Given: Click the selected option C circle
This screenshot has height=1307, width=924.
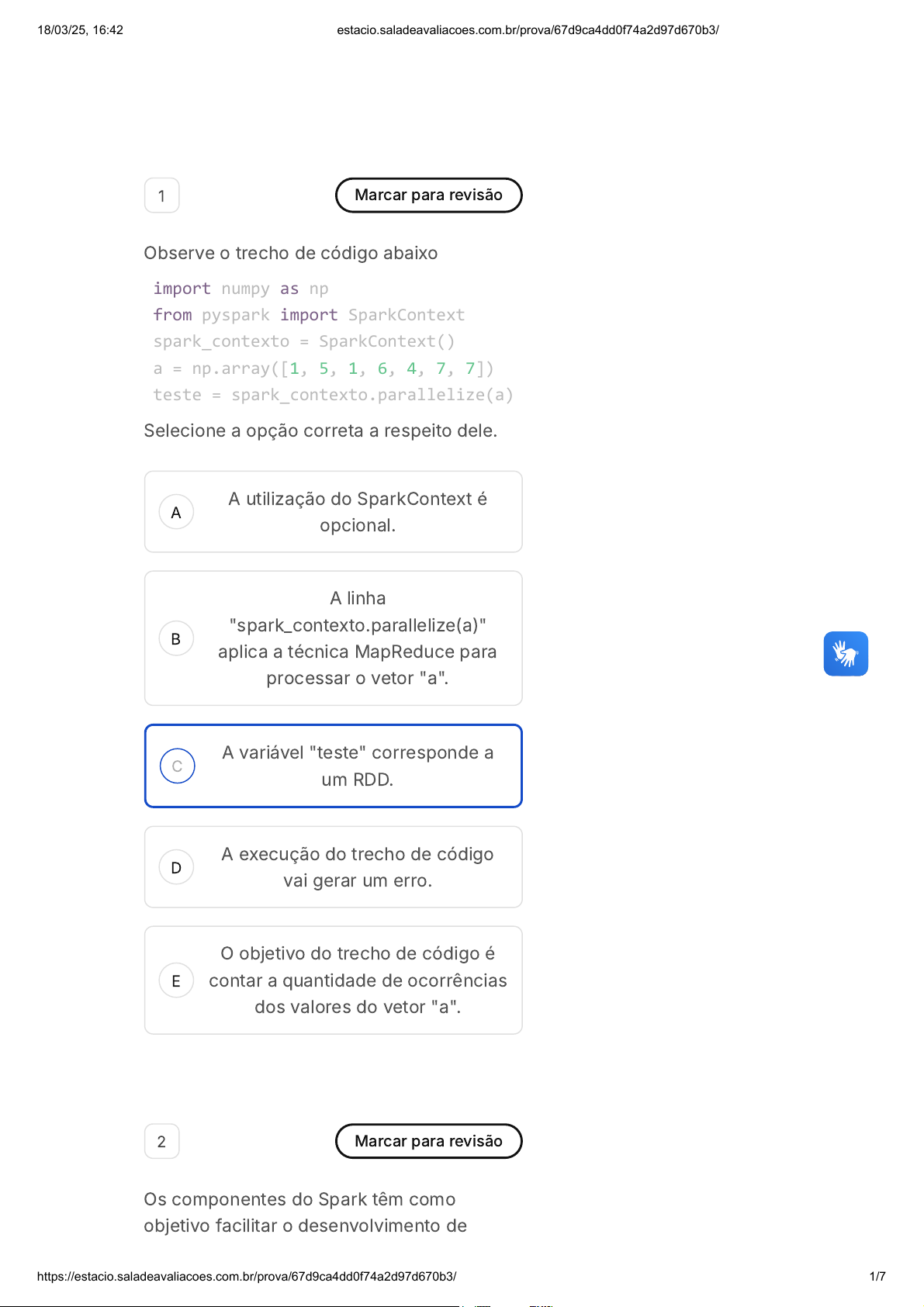Looking at the screenshot, I should coord(177,766).
